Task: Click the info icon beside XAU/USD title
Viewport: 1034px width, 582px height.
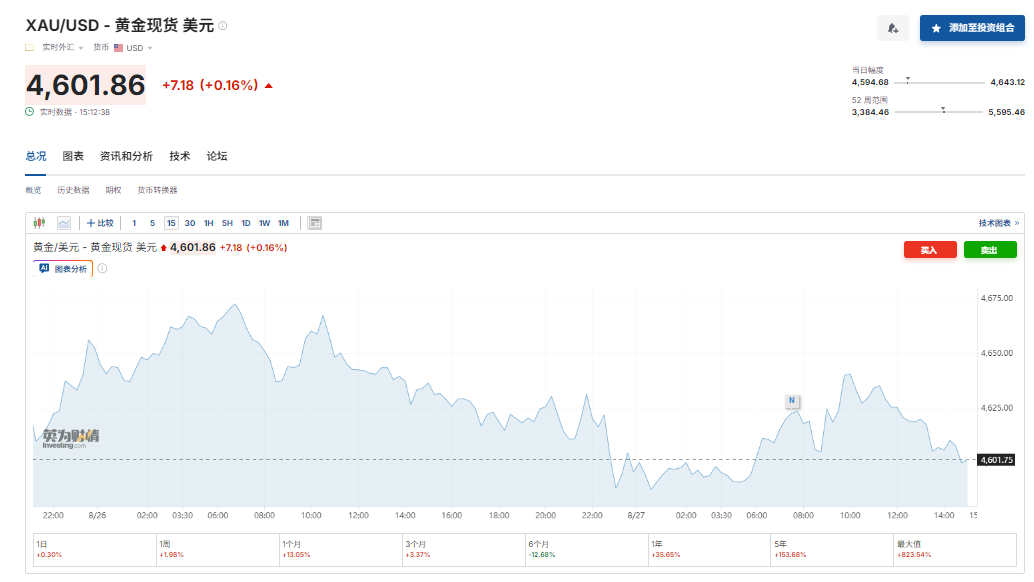Action: pyautogui.click(x=223, y=26)
